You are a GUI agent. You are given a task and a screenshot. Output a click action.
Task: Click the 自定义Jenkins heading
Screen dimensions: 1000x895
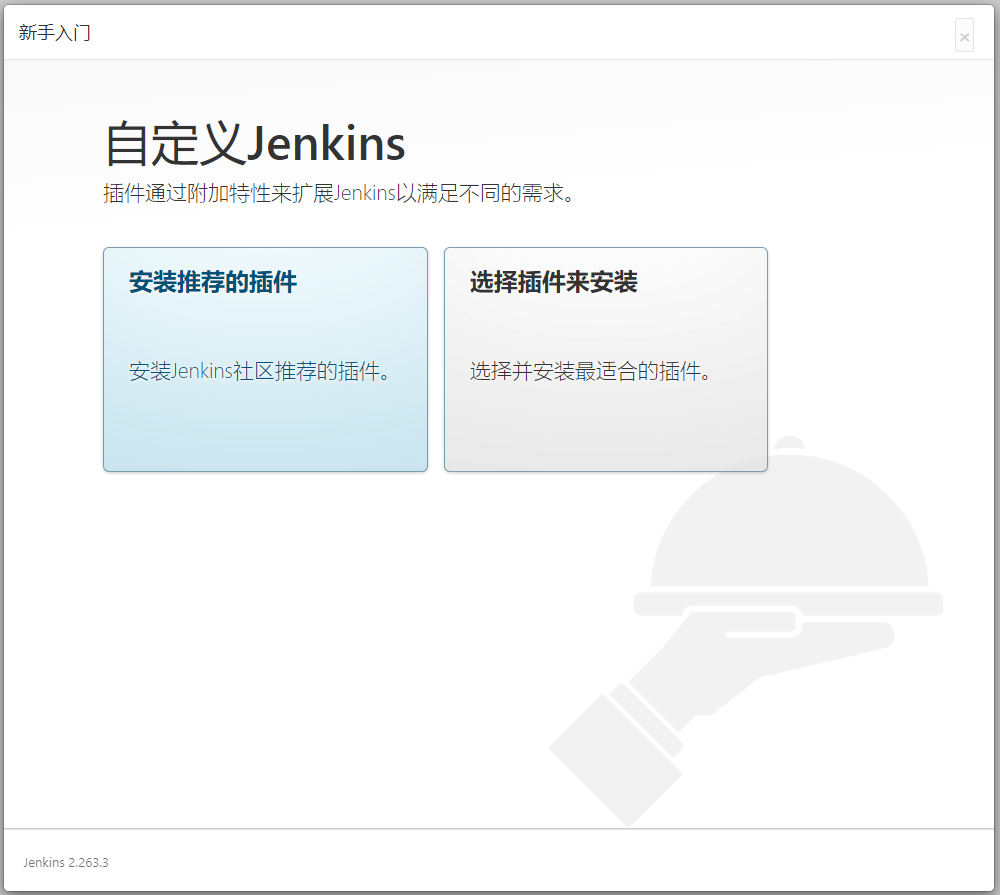255,144
